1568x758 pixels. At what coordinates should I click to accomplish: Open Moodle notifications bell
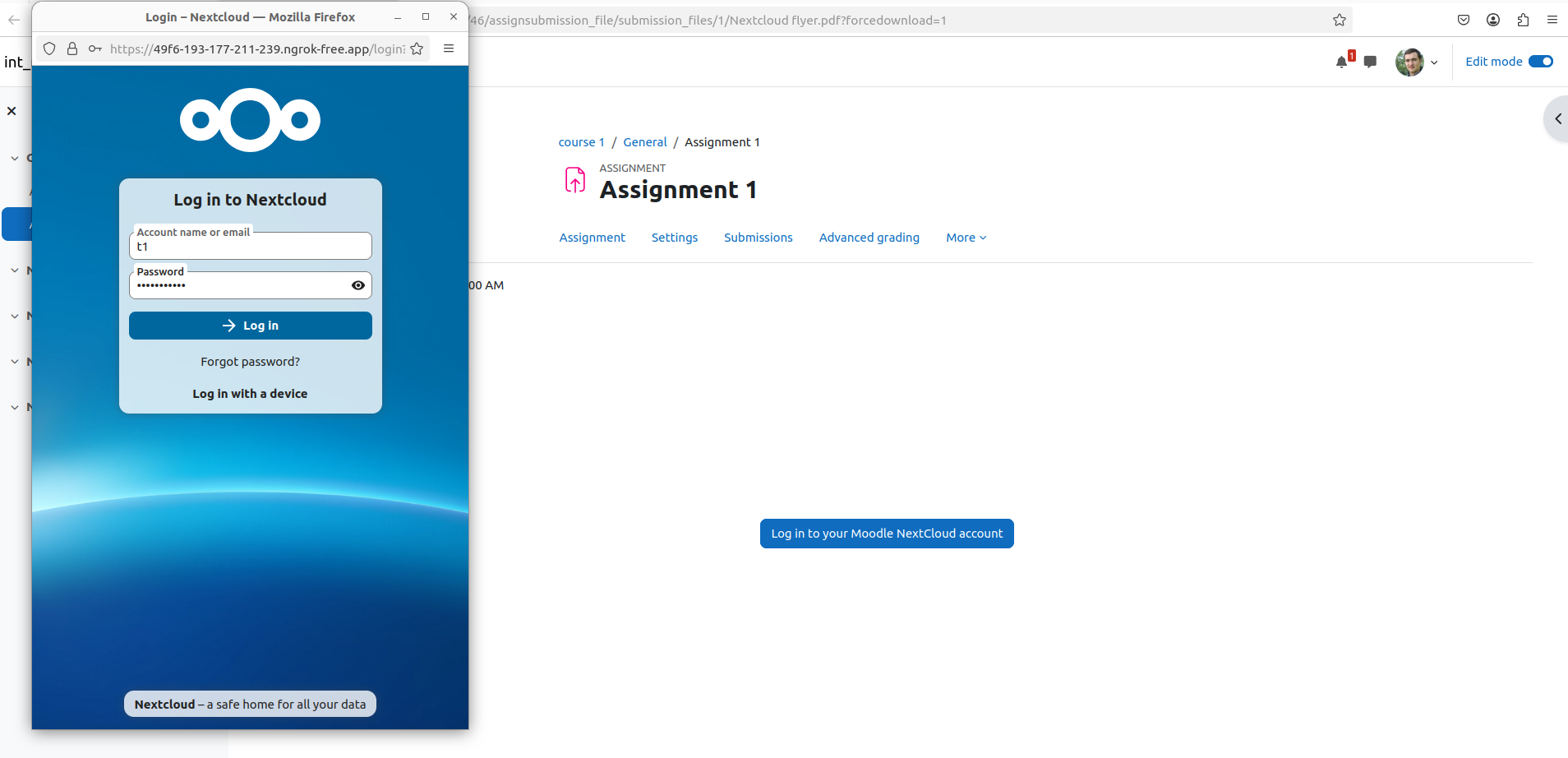click(x=1342, y=62)
